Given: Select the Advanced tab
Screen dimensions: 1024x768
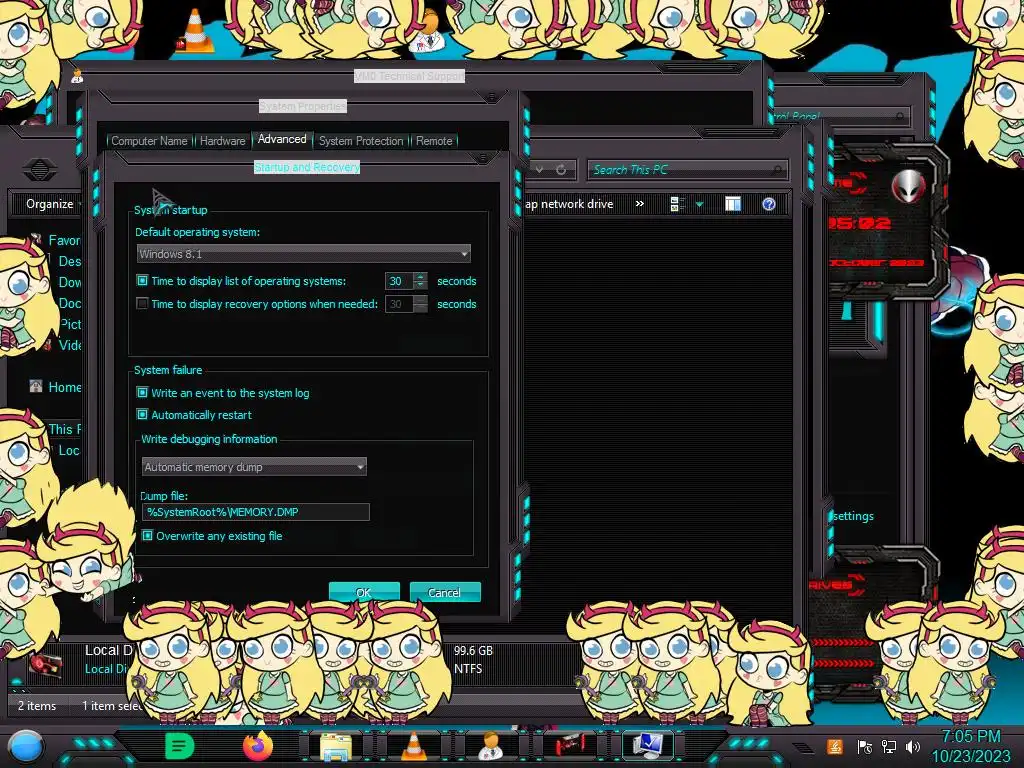Looking at the screenshot, I should [x=282, y=139].
